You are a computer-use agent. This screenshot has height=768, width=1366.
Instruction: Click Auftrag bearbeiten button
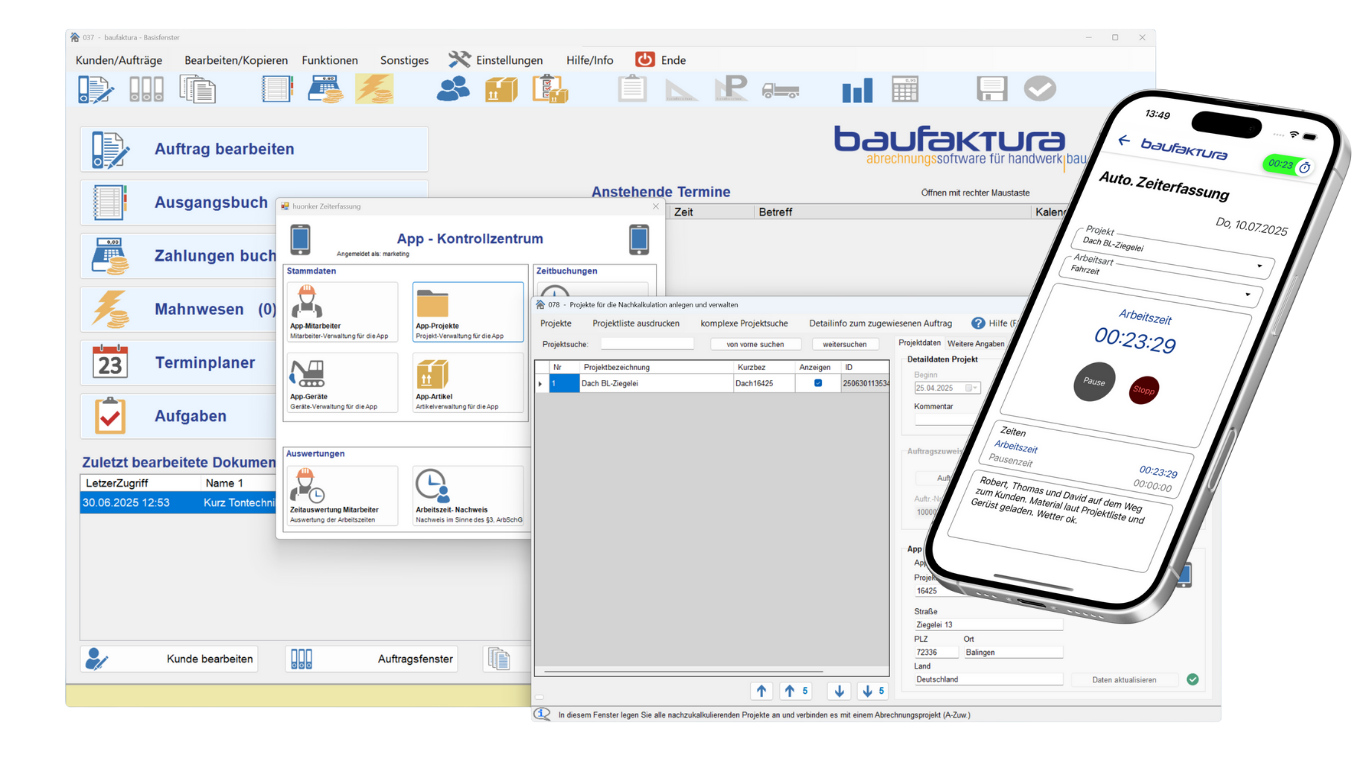click(254, 149)
